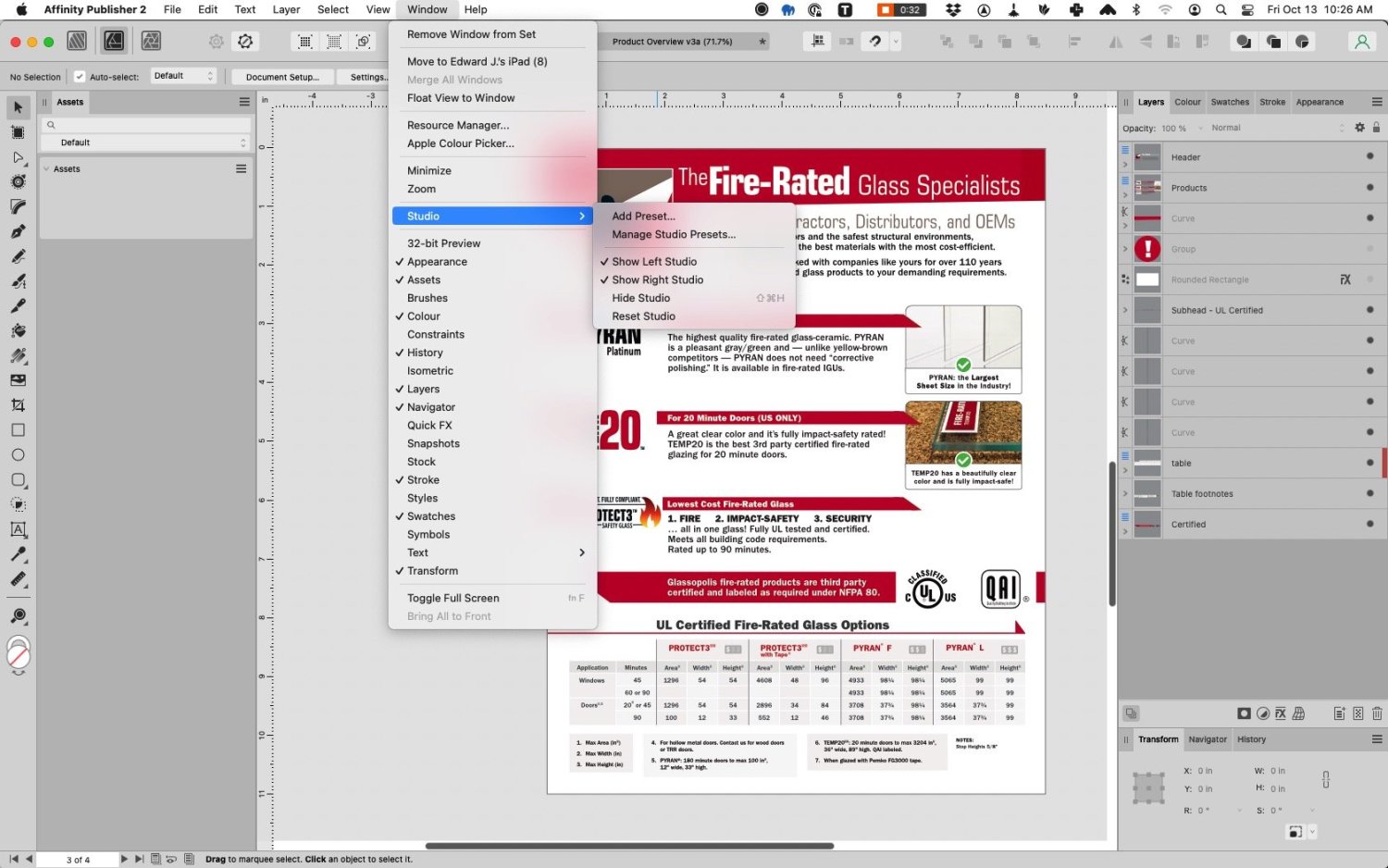Adjust the Opacity control in the Layers panel
Screen dimensions: 1388x868
(1172, 128)
